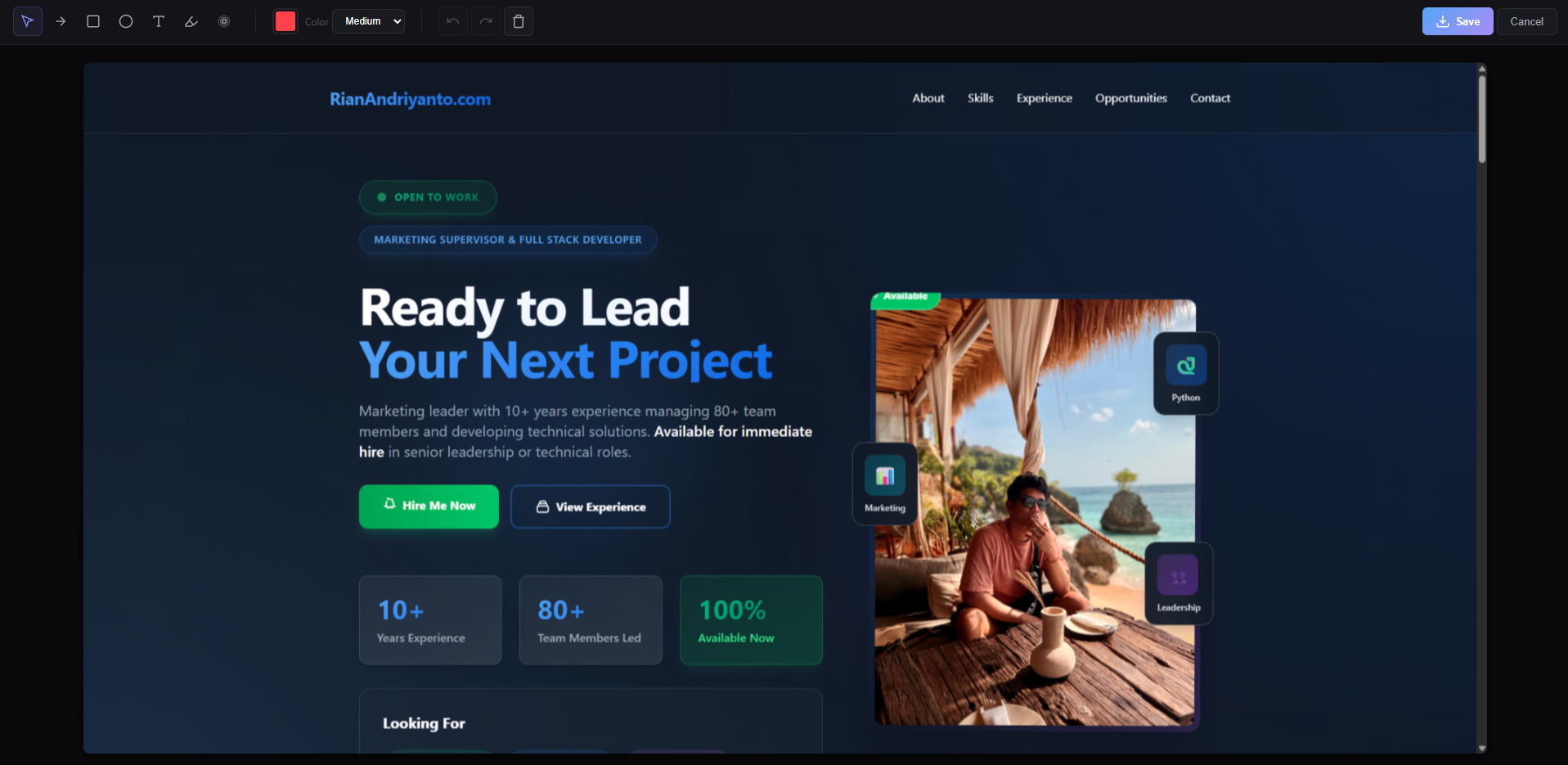The width and height of the screenshot is (1568, 765).
Task: Click the RianAndriyanto.com logo link
Action: [410, 99]
